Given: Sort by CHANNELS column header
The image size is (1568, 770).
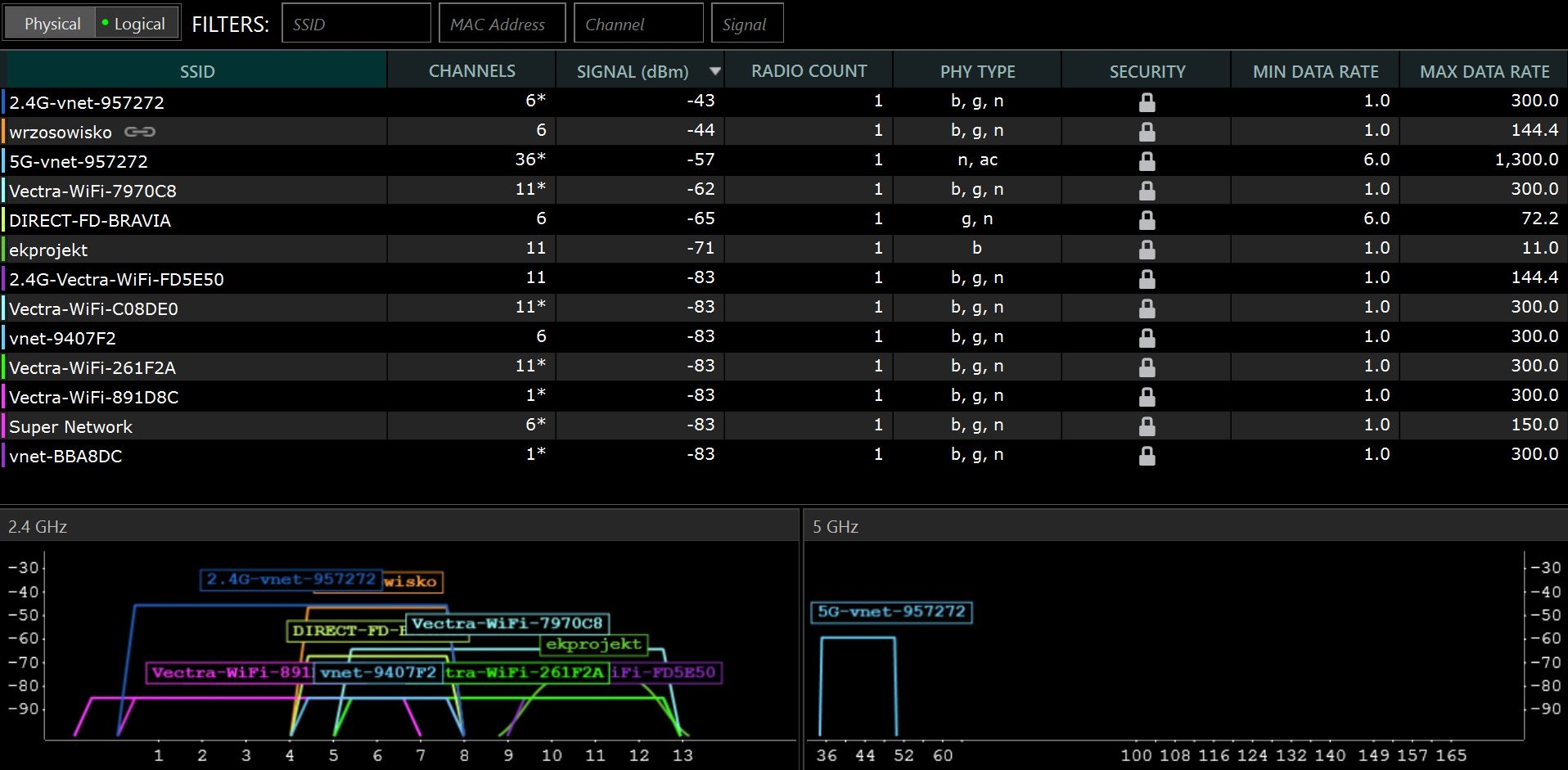Looking at the screenshot, I should [471, 71].
